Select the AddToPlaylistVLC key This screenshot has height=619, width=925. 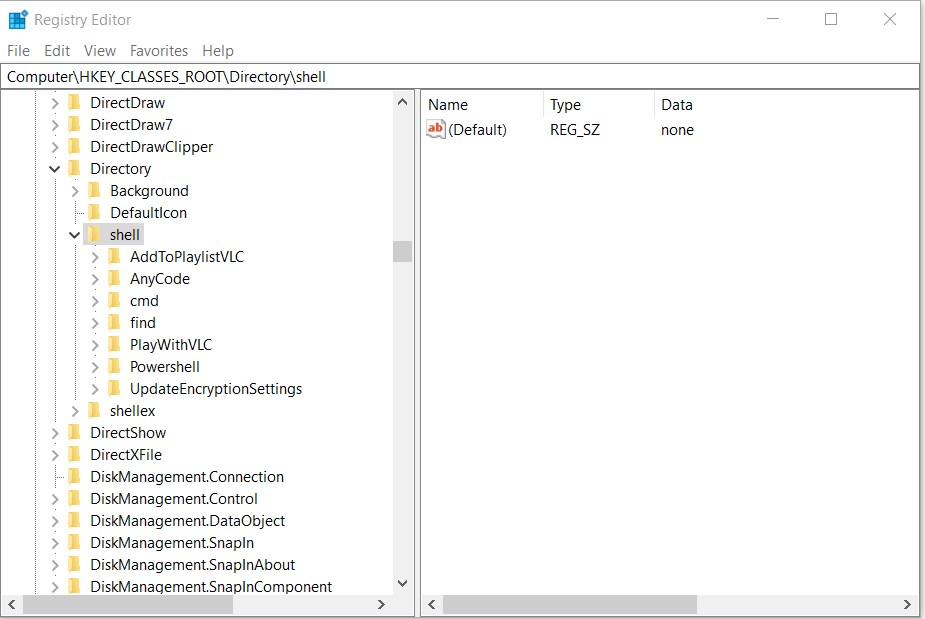click(186, 257)
